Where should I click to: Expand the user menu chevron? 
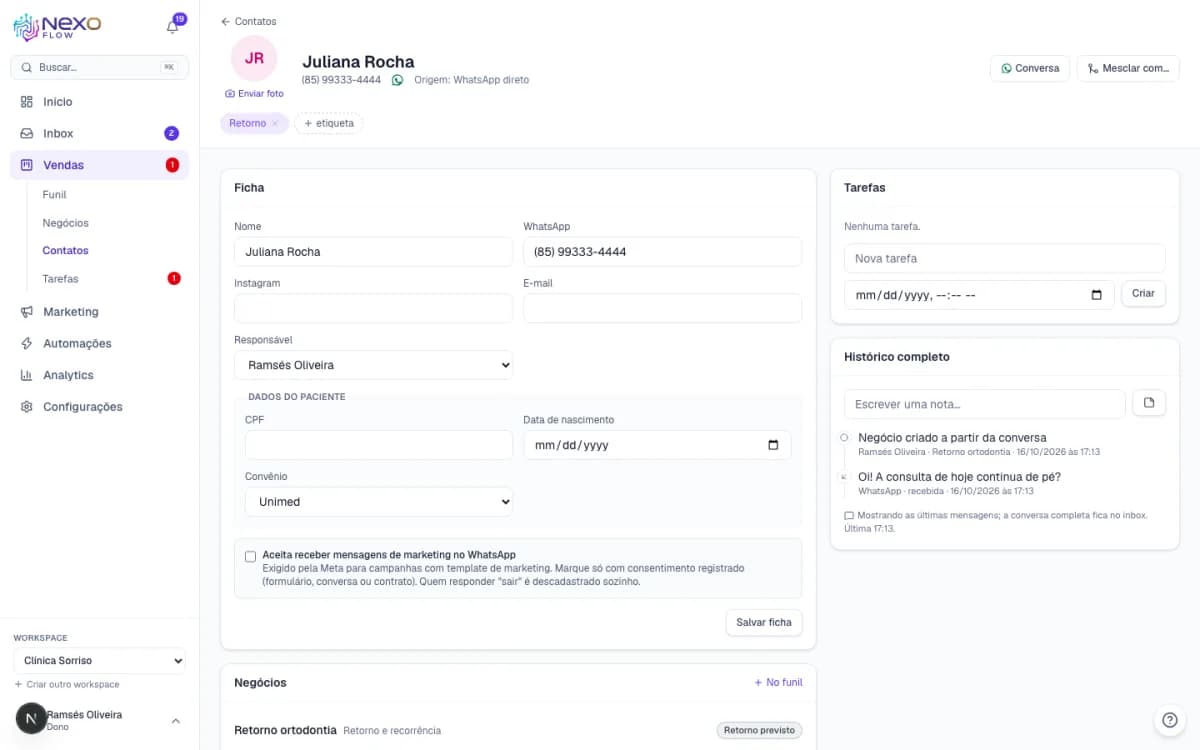tap(176, 721)
